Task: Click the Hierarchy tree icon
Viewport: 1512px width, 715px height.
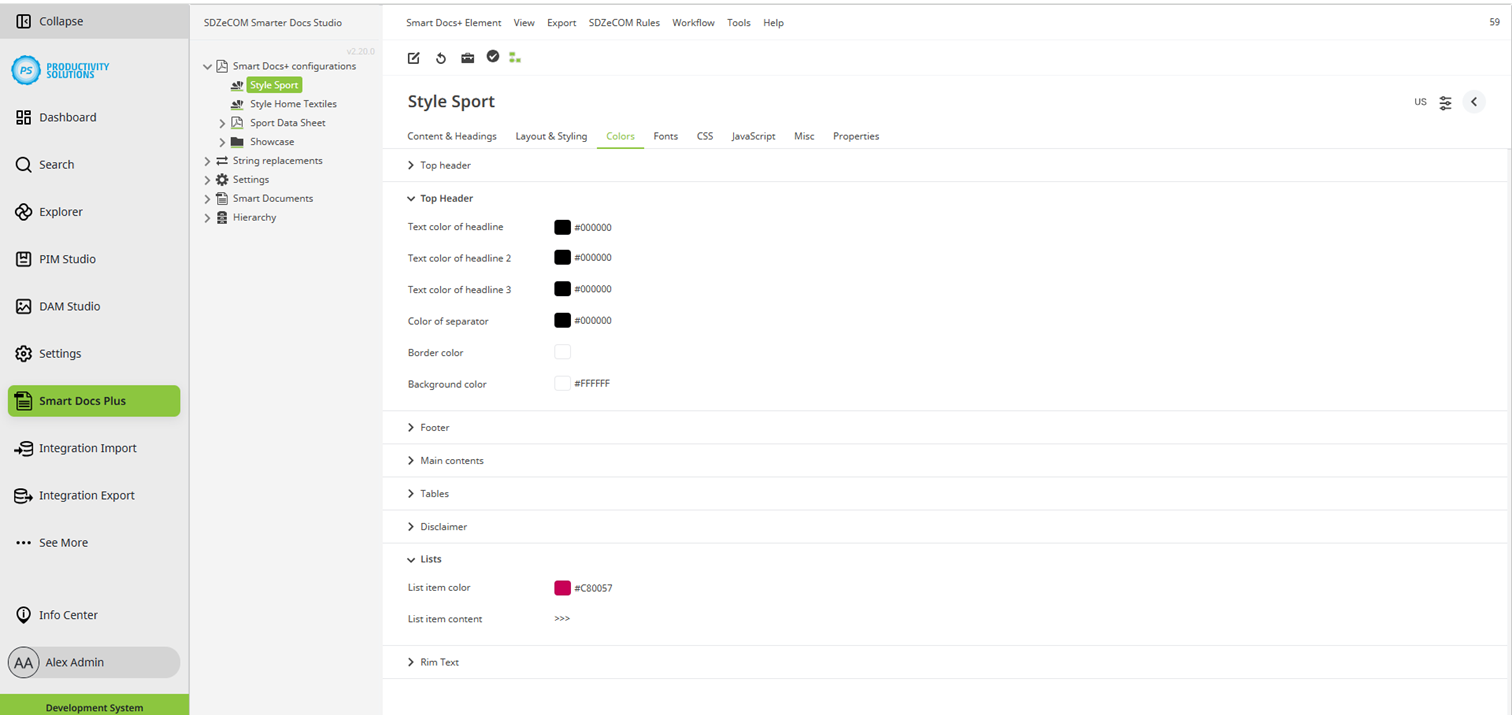Action: click(222, 218)
